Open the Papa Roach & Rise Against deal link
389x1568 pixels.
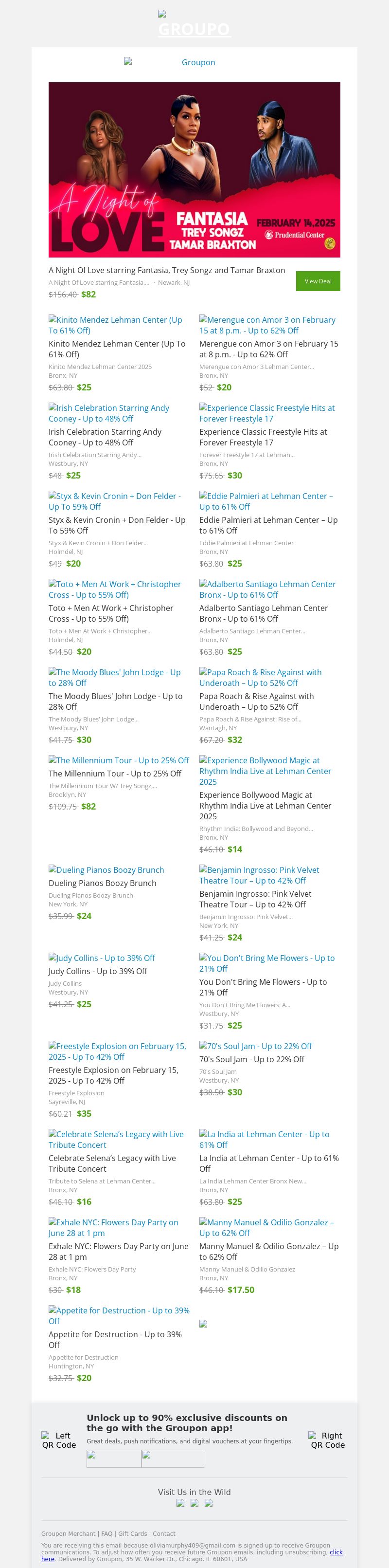click(260, 677)
